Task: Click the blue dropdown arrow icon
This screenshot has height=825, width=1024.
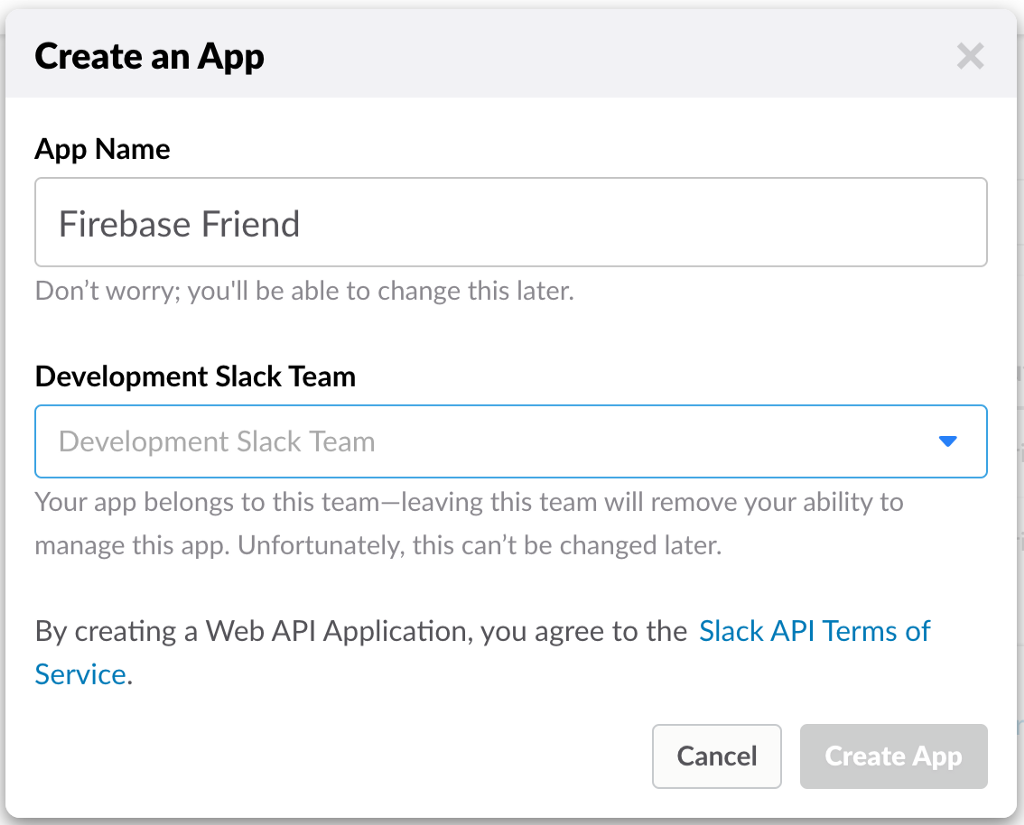Action: [948, 441]
